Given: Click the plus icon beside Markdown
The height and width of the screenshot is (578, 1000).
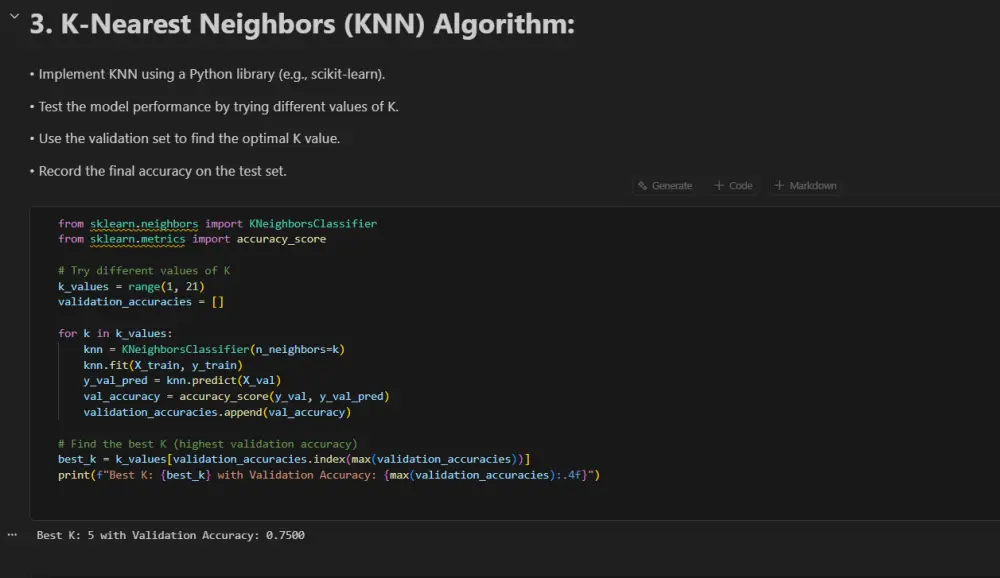Looking at the screenshot, I should tap(779, 185).
